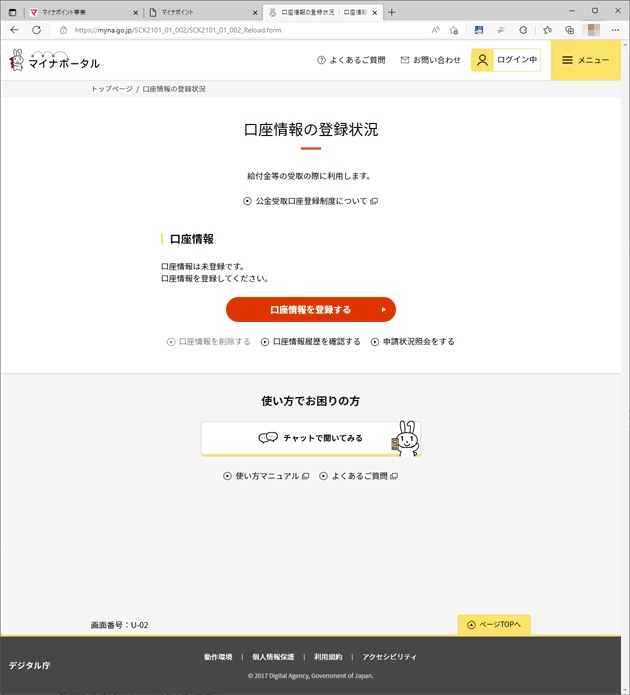Click ページTOPへ button
The image size is (630, 695).
[494, 625]
